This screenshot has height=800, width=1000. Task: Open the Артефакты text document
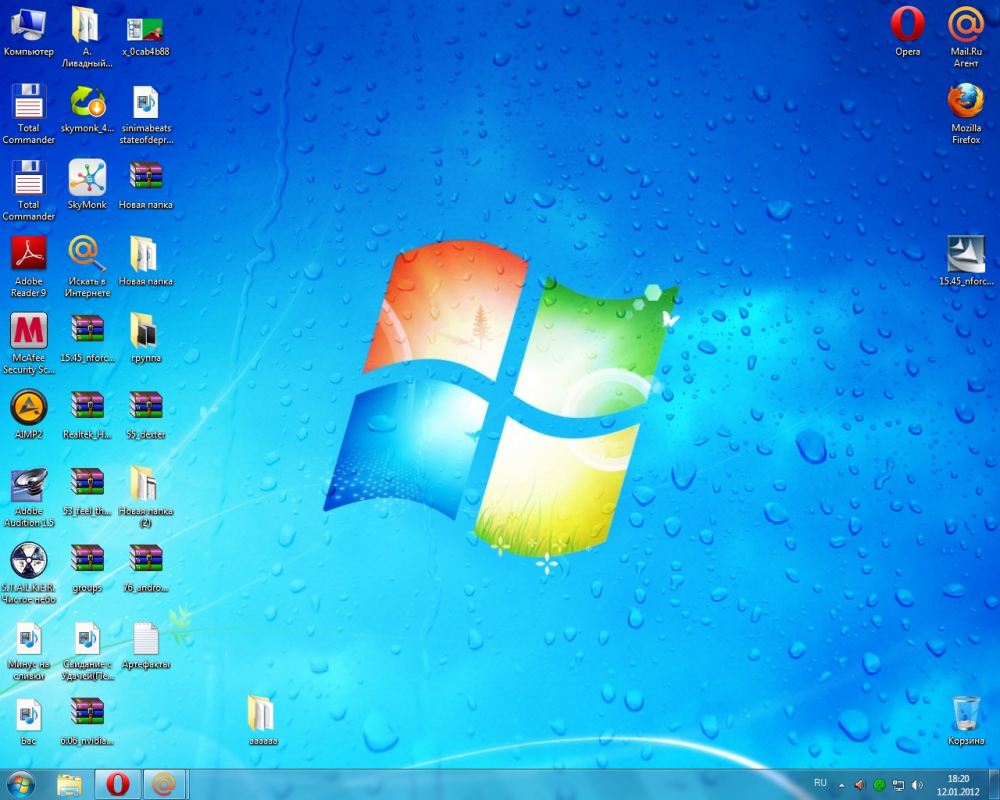pyautogui.click(x=145, y=646)
